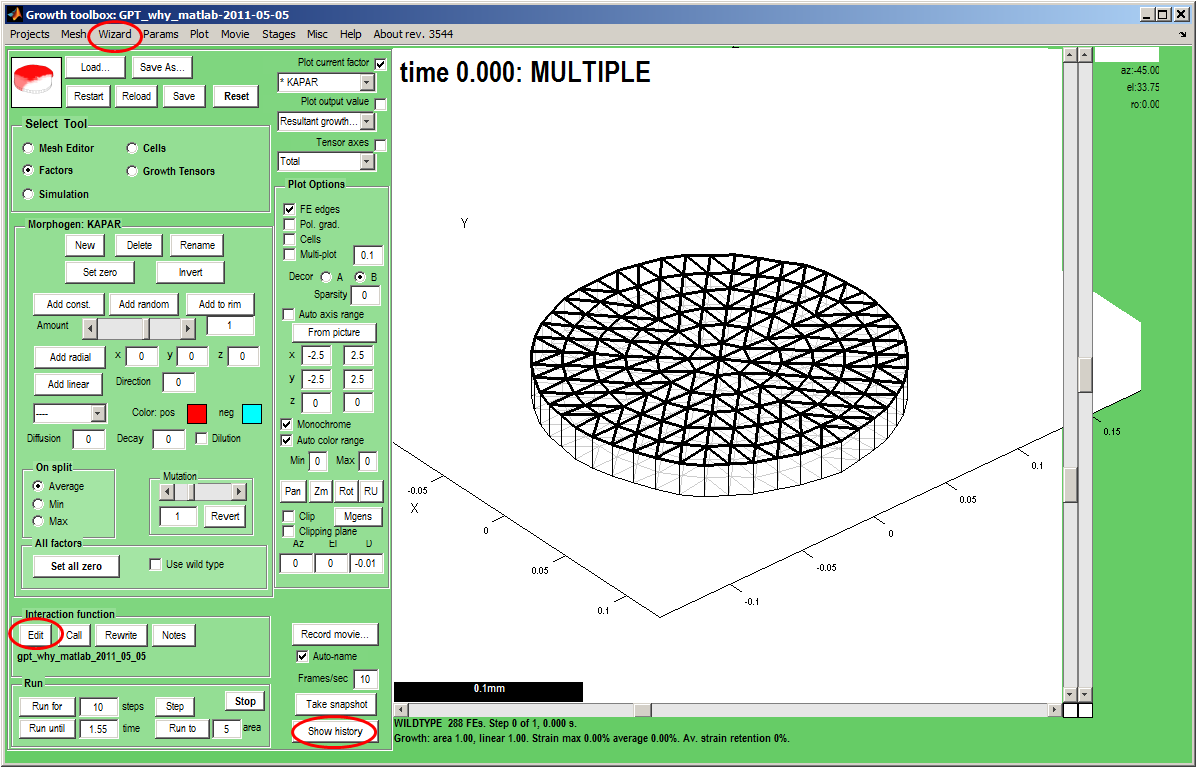Click the Pan view button

click(x=293, y=491)
